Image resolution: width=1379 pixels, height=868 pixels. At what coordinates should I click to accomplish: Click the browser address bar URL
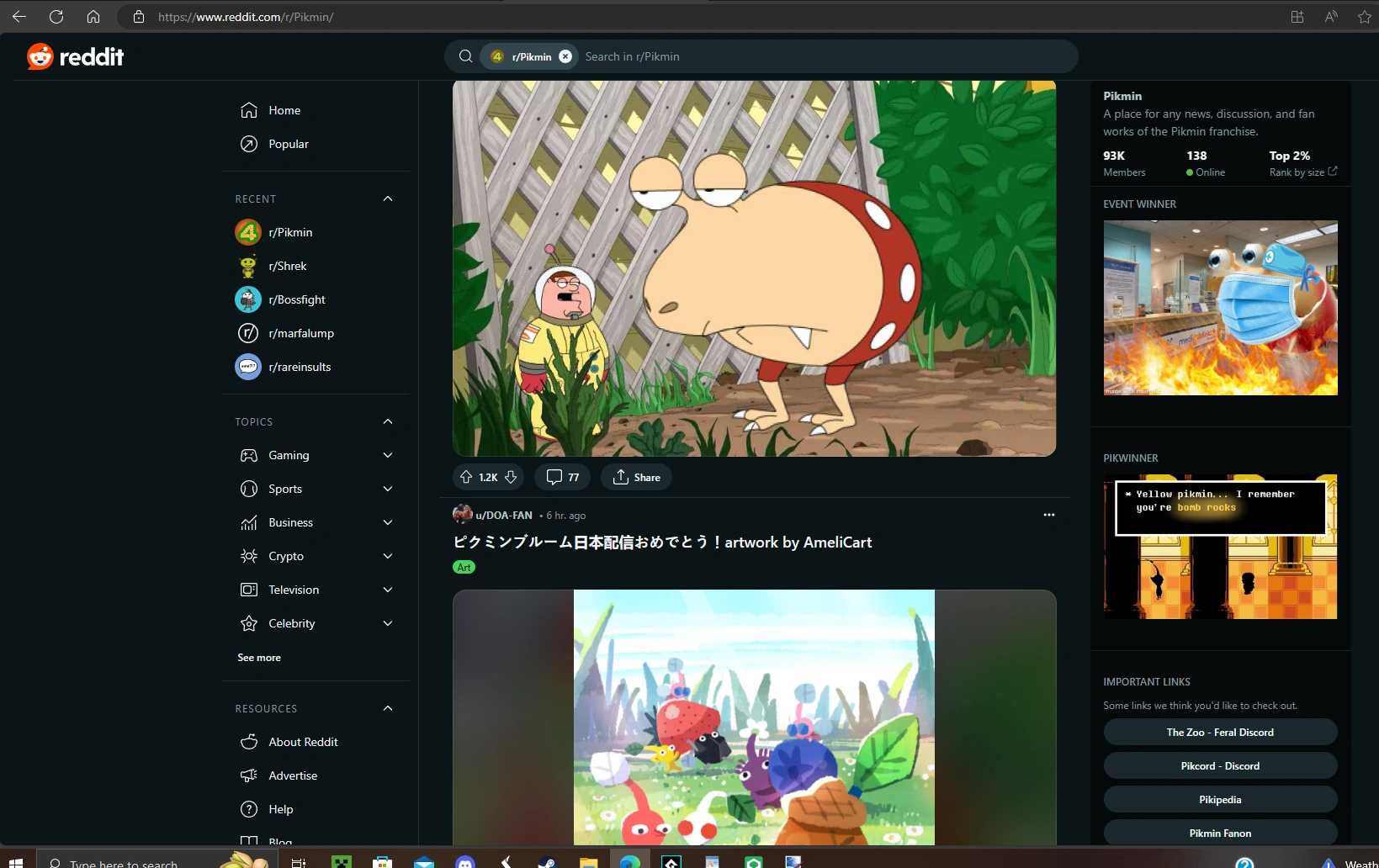pos(246,17)
